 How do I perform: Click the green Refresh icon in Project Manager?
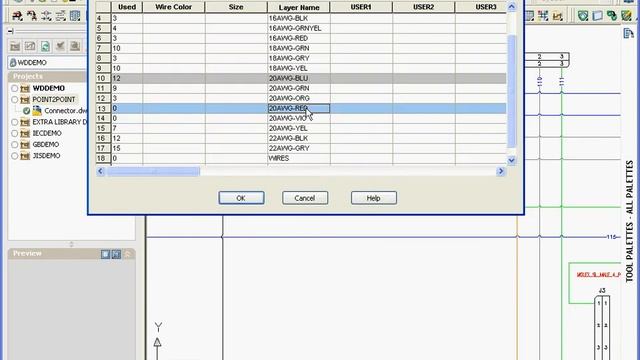[45, 46]
